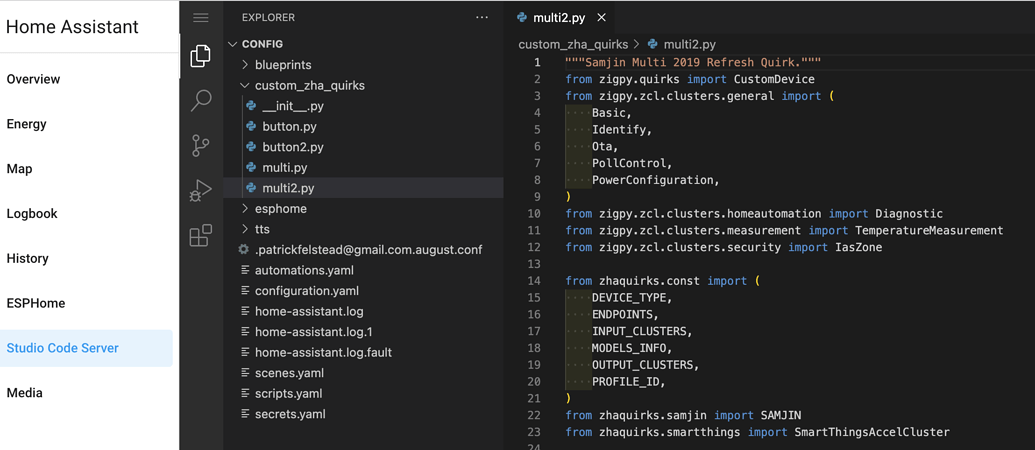Expand the tts folder
1035x450 pixels.
coord(245,229)
